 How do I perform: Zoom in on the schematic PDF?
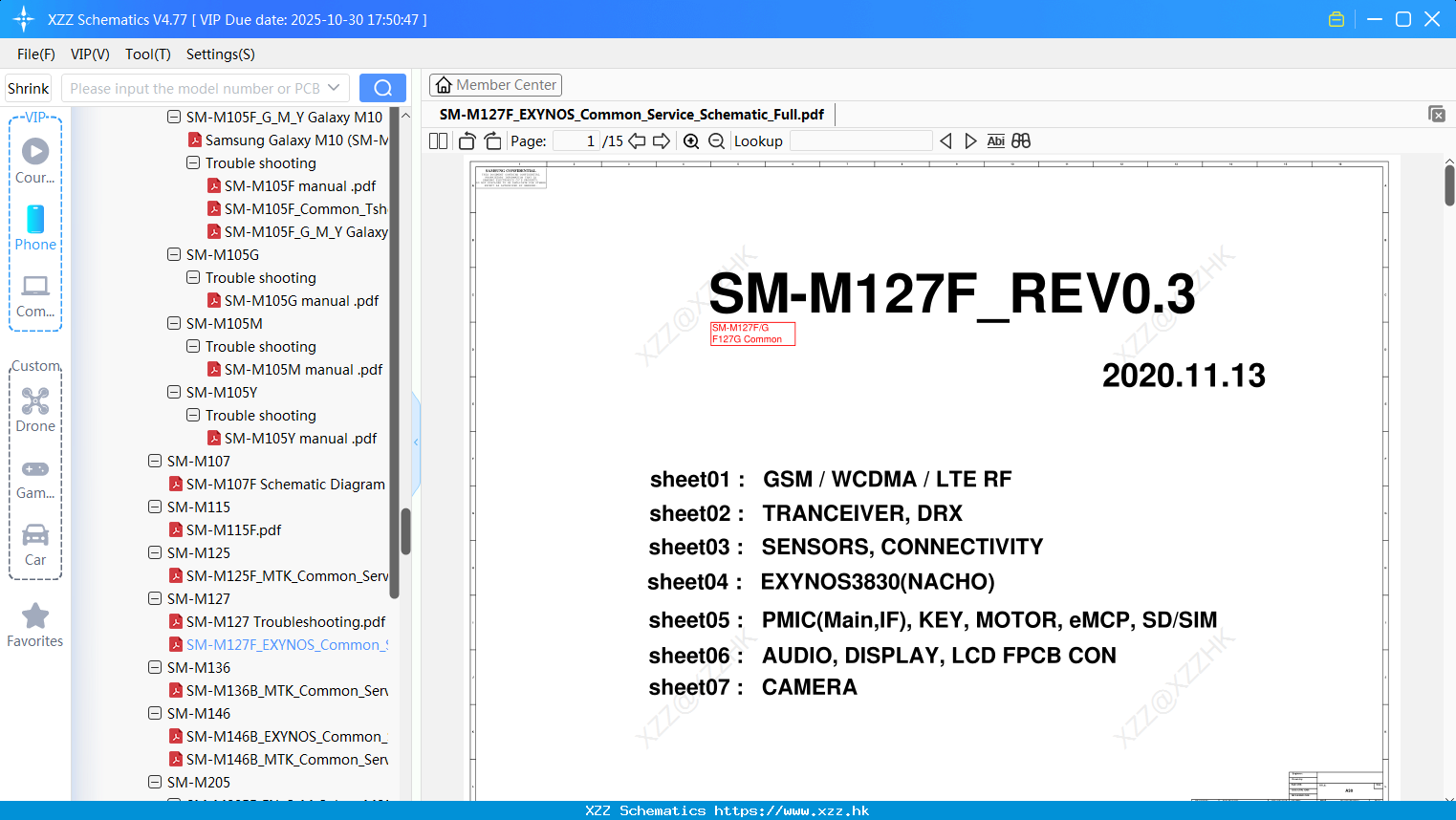tap(691, 141)
